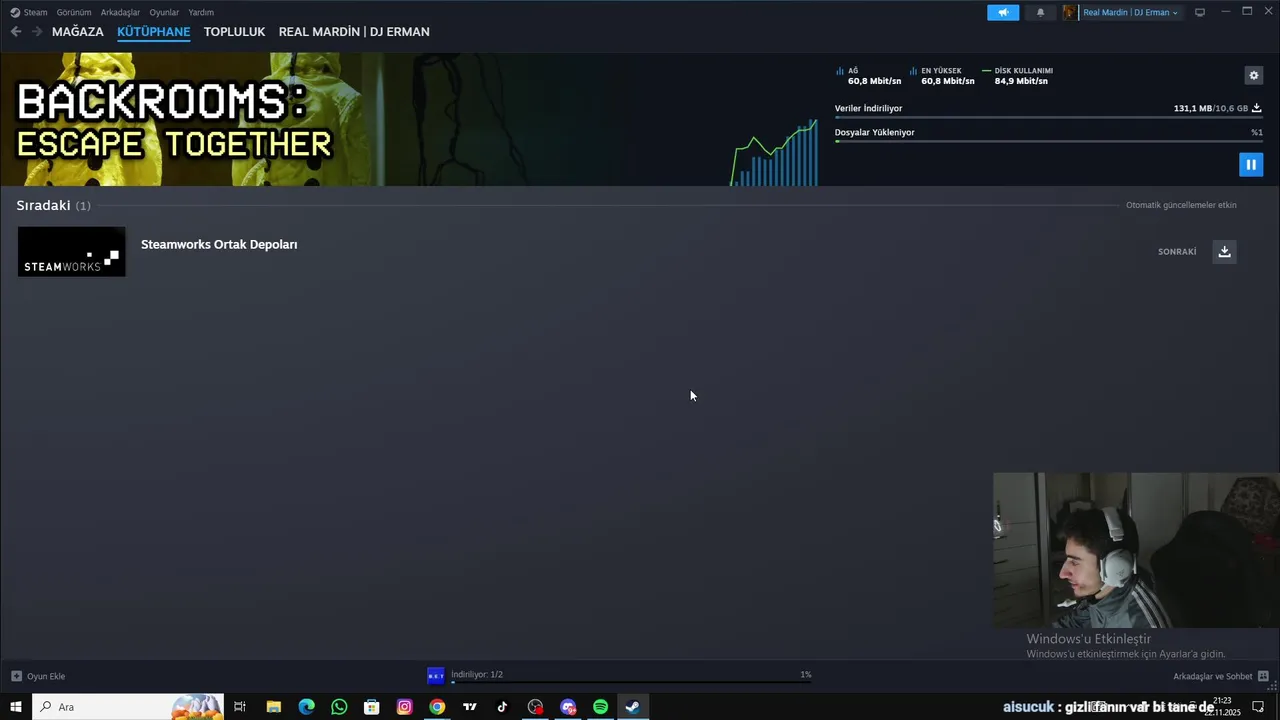Open Task View on taskbar
Viewport: 1280px width, 720px height.
240,707
